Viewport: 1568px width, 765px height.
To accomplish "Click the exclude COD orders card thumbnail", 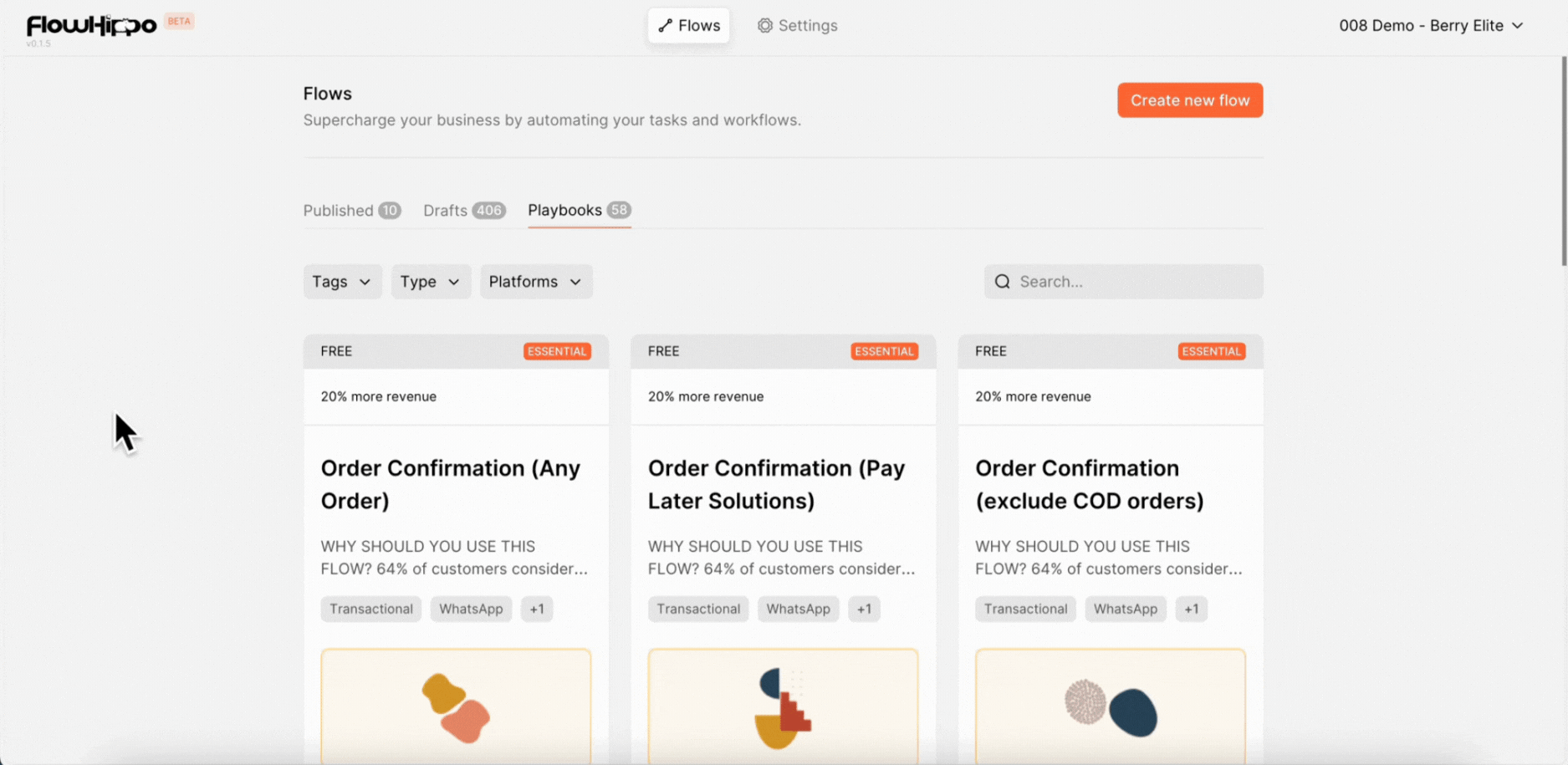I will 1111,706.
